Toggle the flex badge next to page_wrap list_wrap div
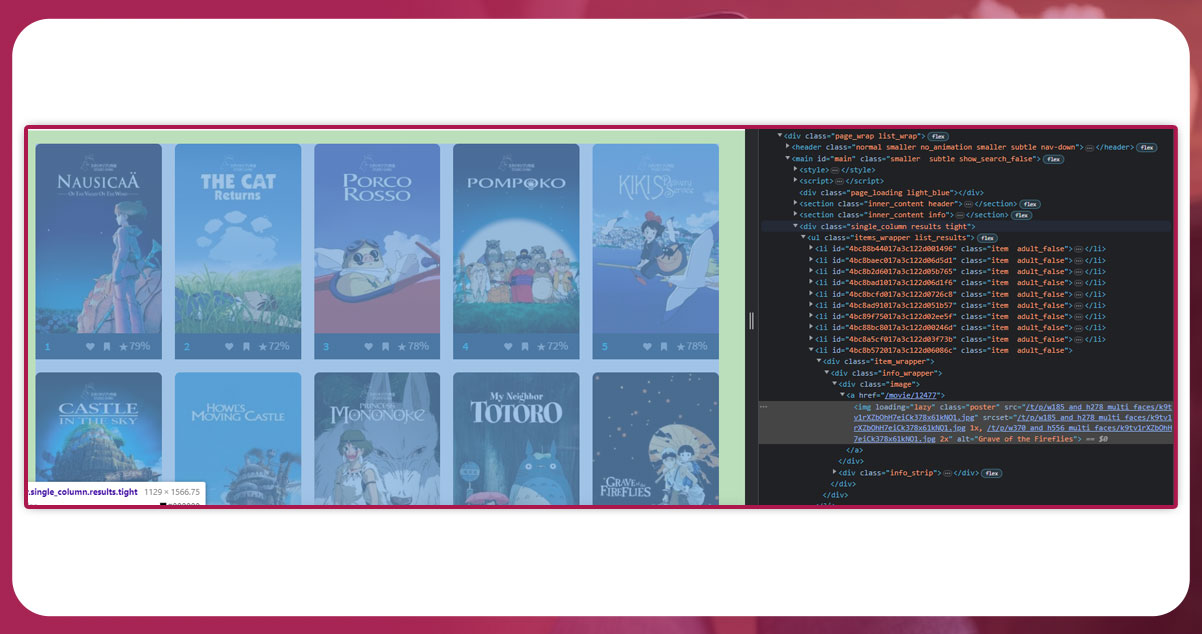The width and height of the screenshot is (1202, 634). 938,136
